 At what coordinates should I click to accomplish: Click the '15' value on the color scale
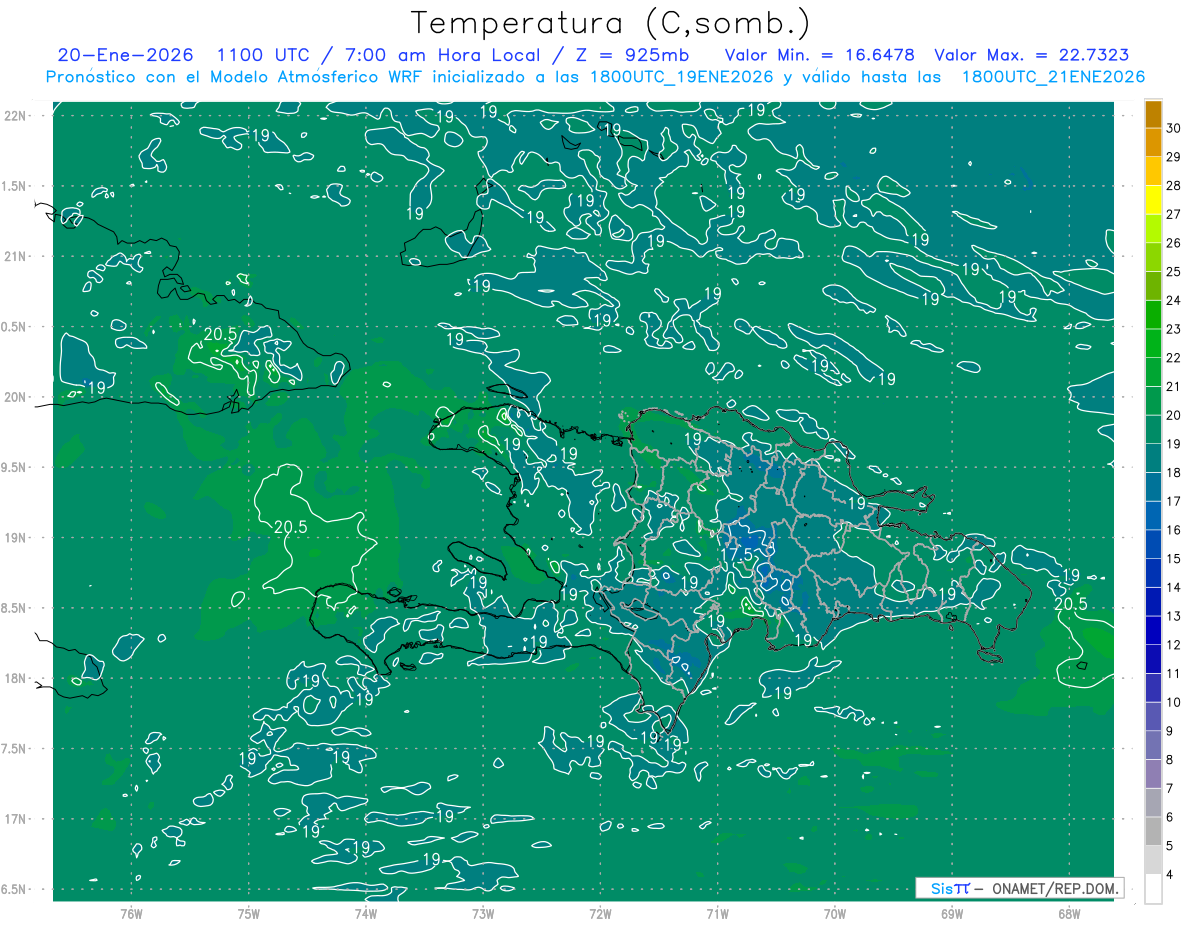pos(1173,558)
